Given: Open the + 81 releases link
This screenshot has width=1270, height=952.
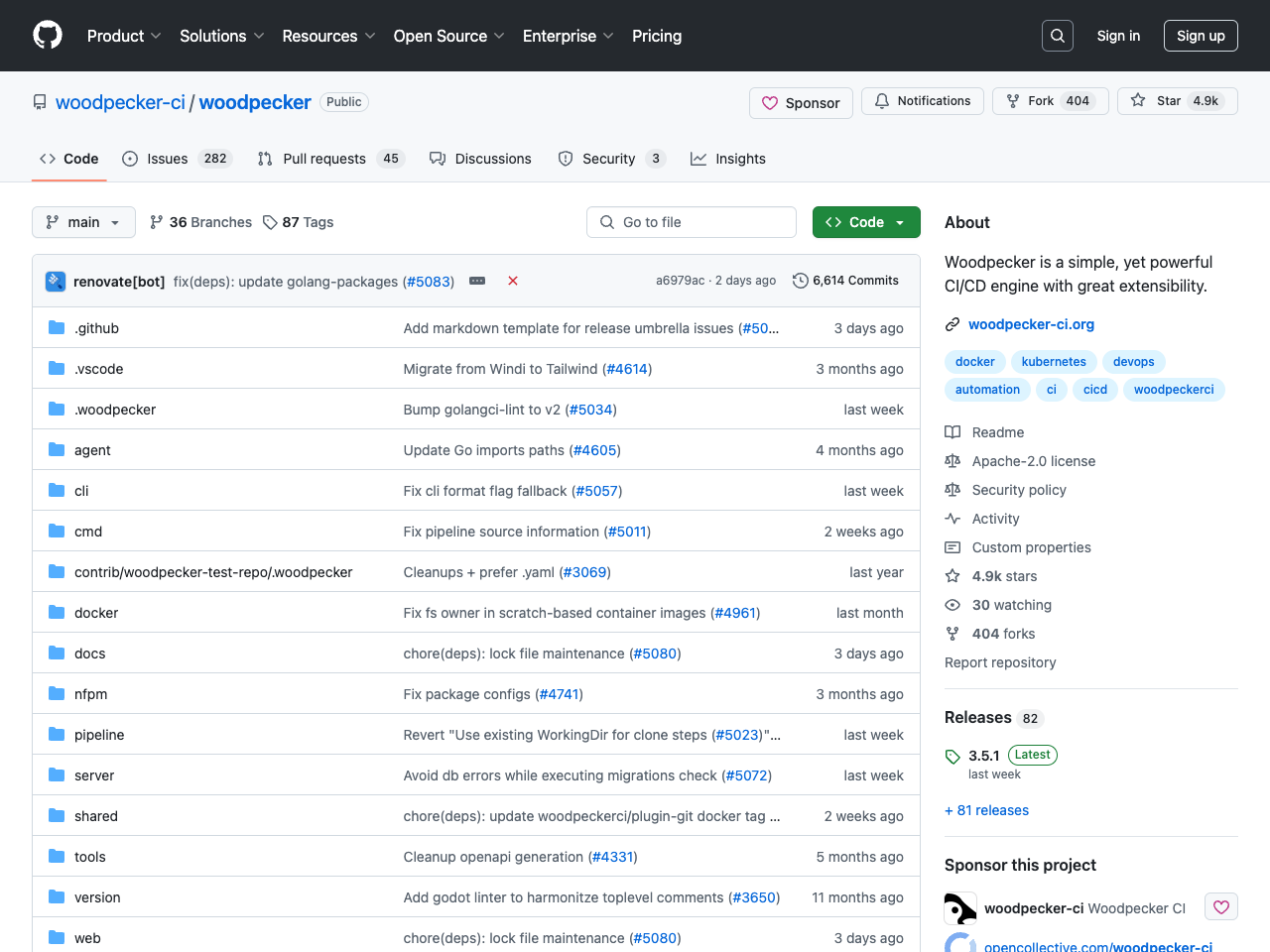Looking at the screenshot, I should [x=986, y=810].
